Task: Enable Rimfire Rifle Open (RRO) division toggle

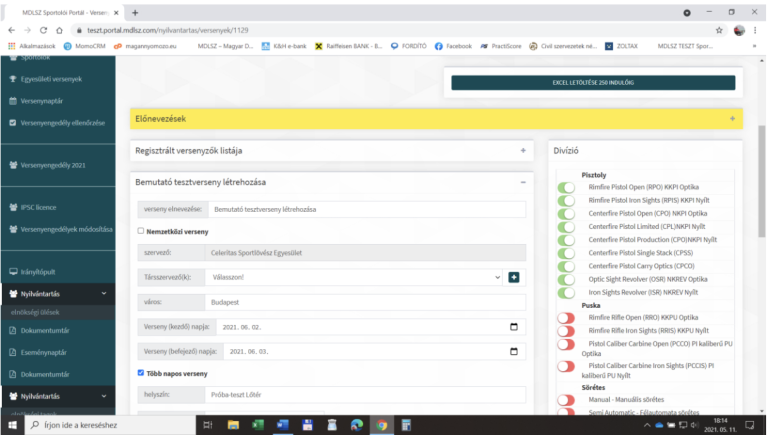Action: [x=567, y=318]
